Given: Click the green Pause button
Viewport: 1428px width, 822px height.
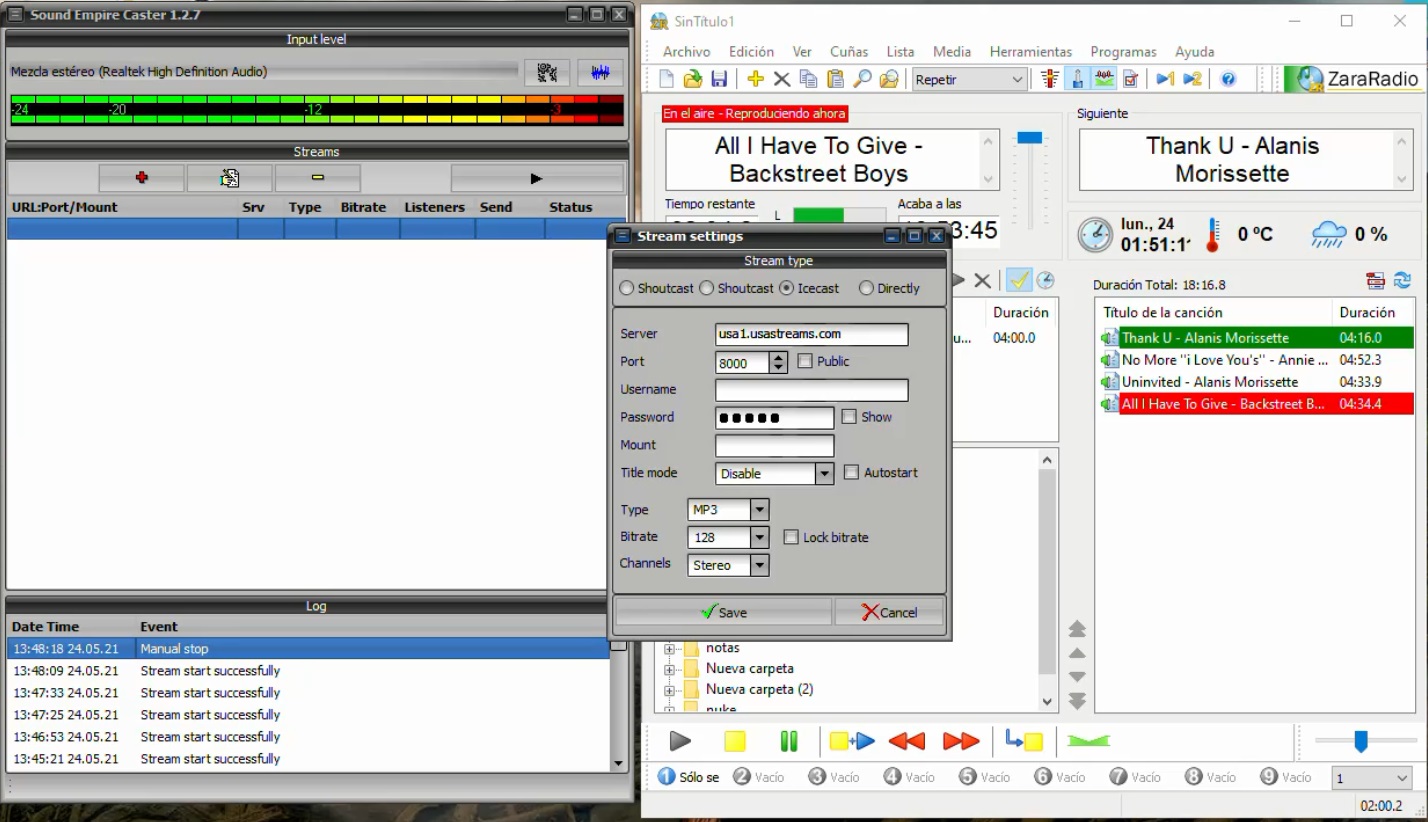Looking at the screenshot, I should (789, 741).
